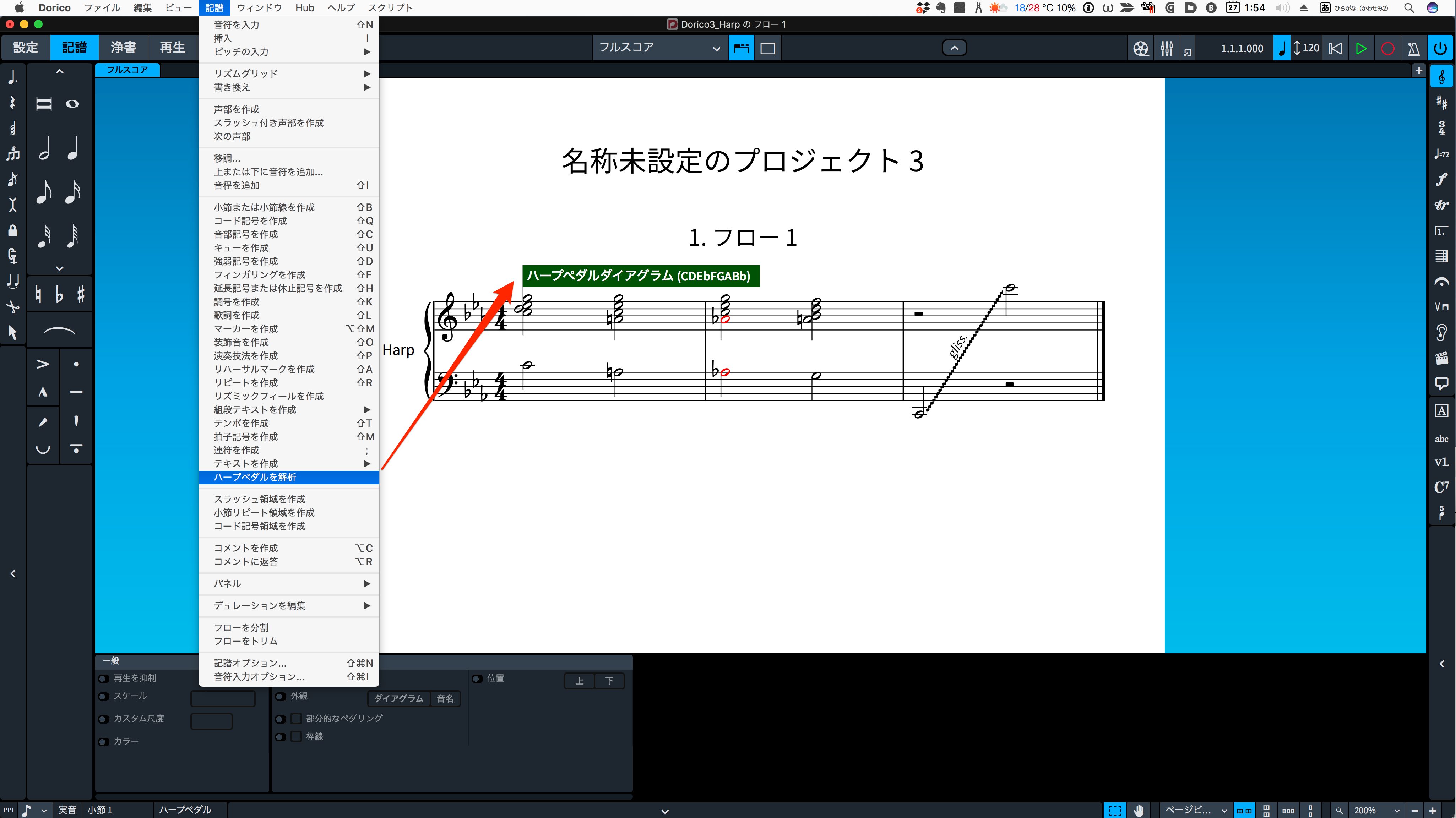This screenshot has width=1456, height=818.
Task: Expand the デュレーションを編集 submenu
Action: (289, 606)
